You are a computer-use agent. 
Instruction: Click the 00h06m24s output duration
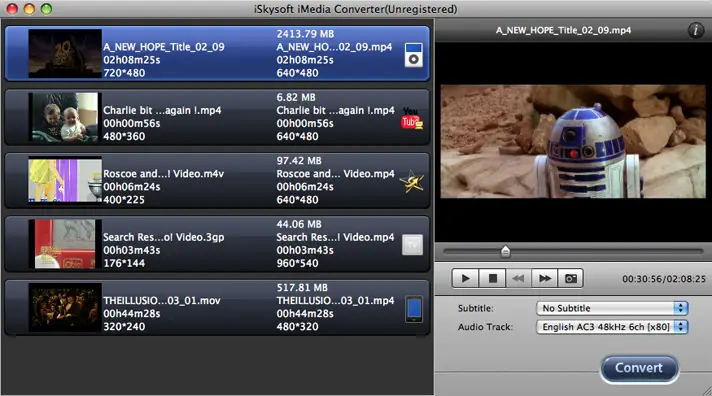coord(305,187)
